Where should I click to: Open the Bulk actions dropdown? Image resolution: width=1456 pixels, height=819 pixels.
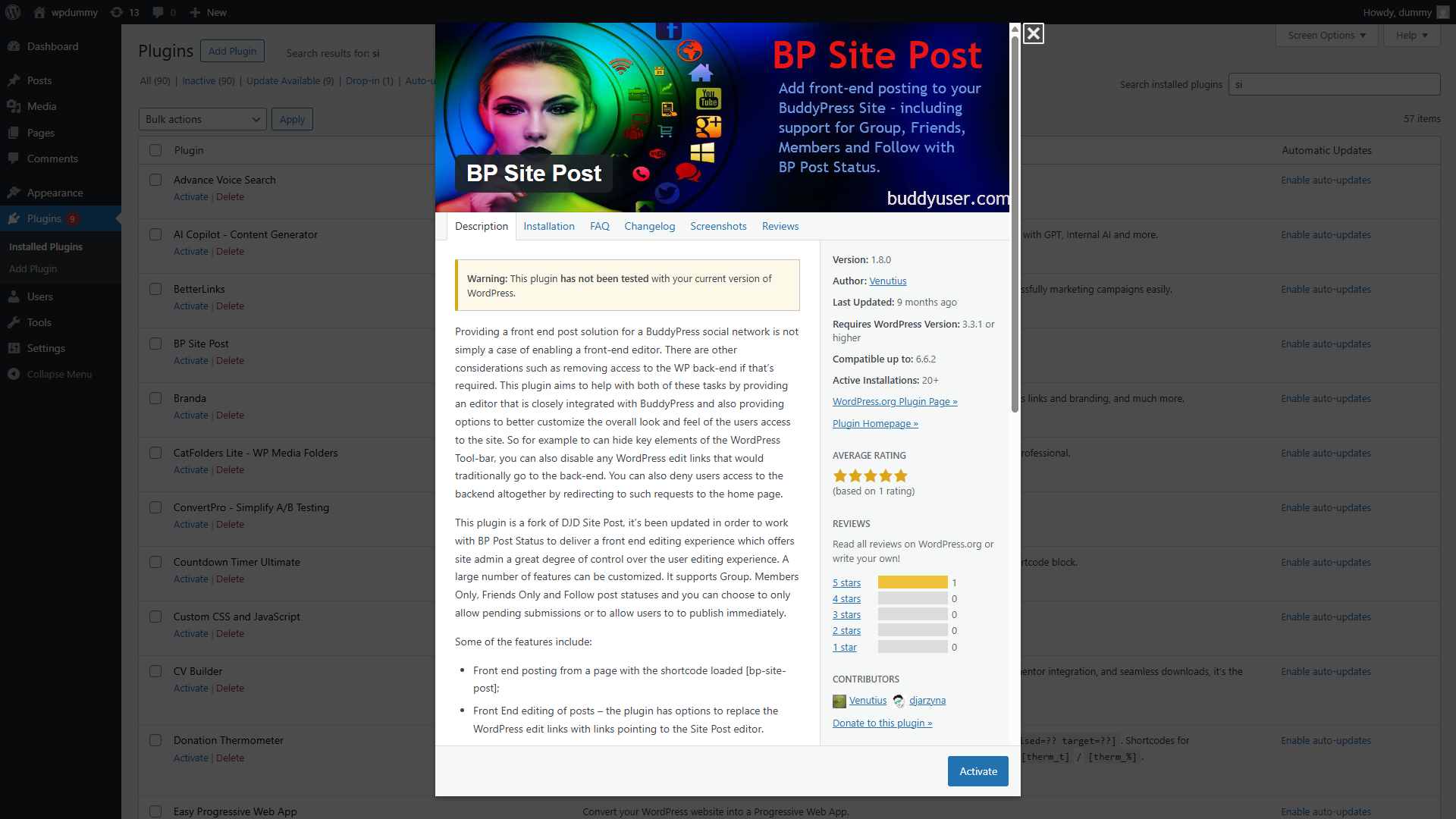202,119
